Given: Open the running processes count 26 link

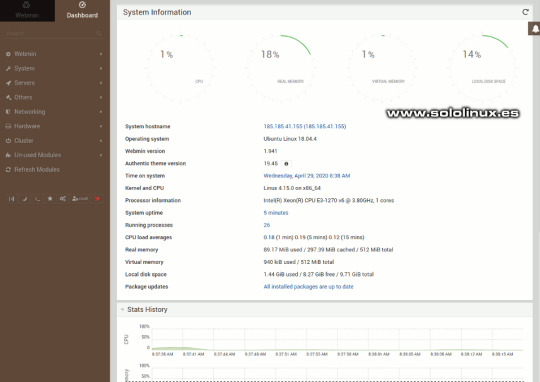Looking at the screenshot, I should tap(267, 225).
